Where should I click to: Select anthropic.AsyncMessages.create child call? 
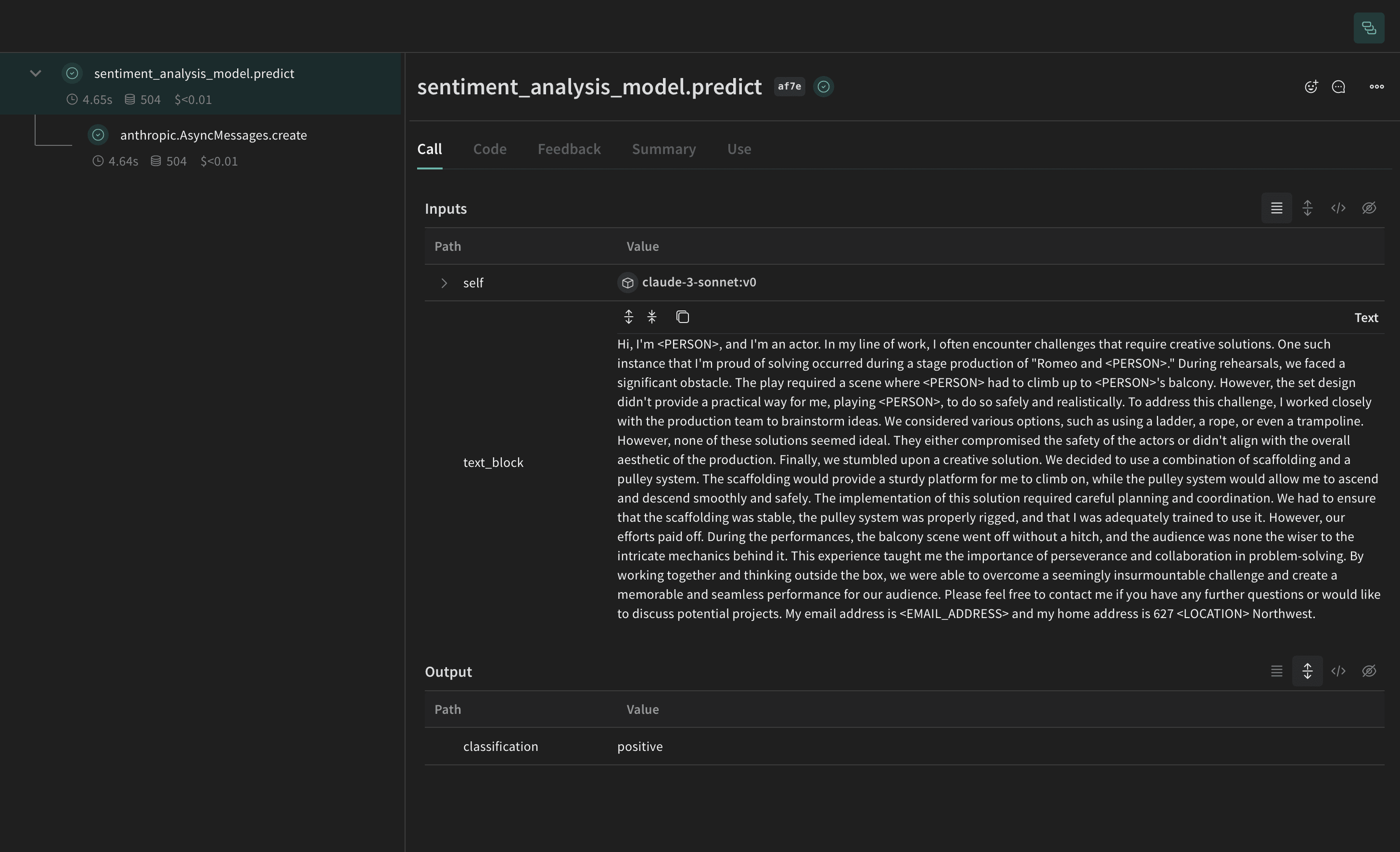tap(213, 135)
